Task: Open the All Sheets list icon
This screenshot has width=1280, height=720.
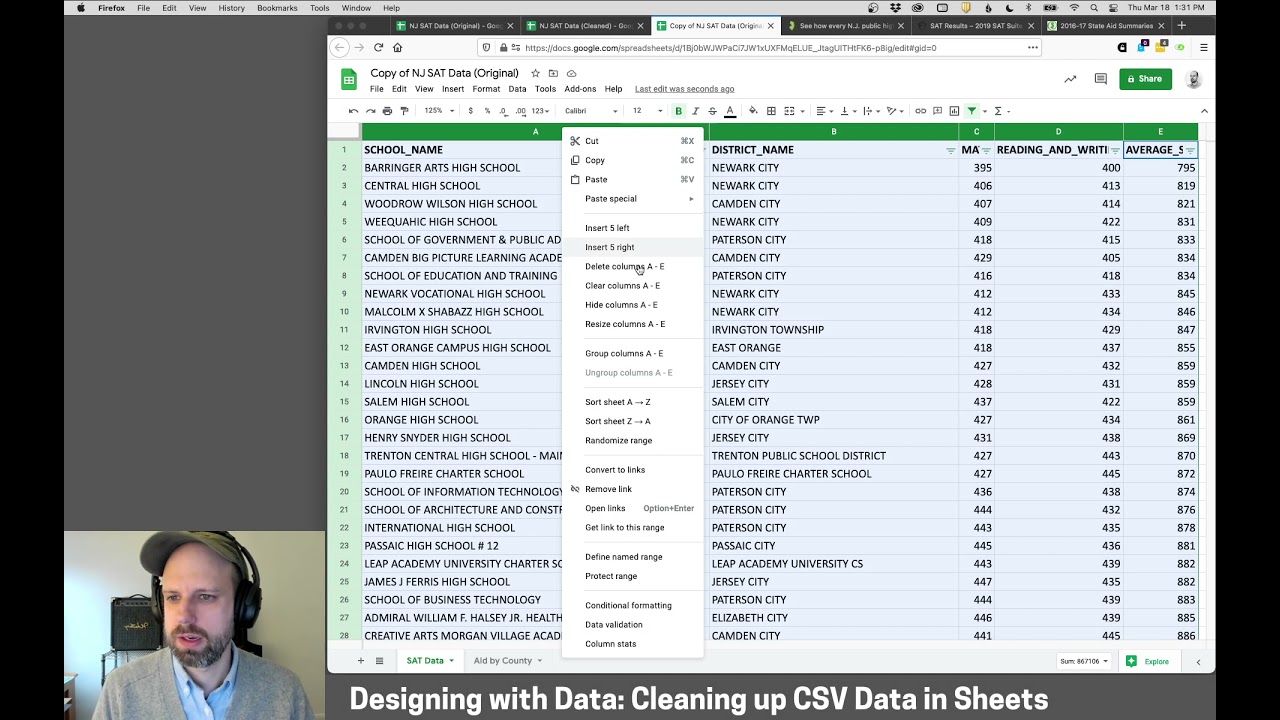Action: (x=379, y=661)
